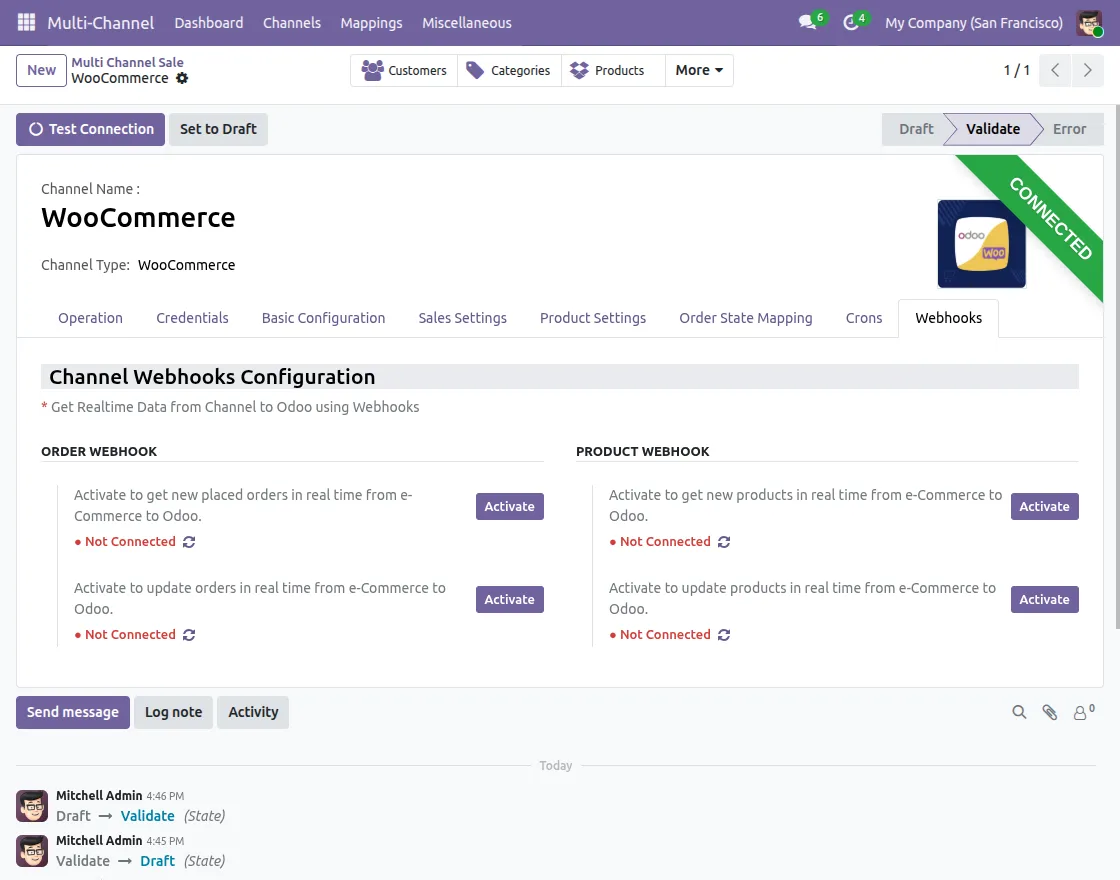Switch to the Product Settings tab
Screen dimensions: 1120x880
point(593,318)
